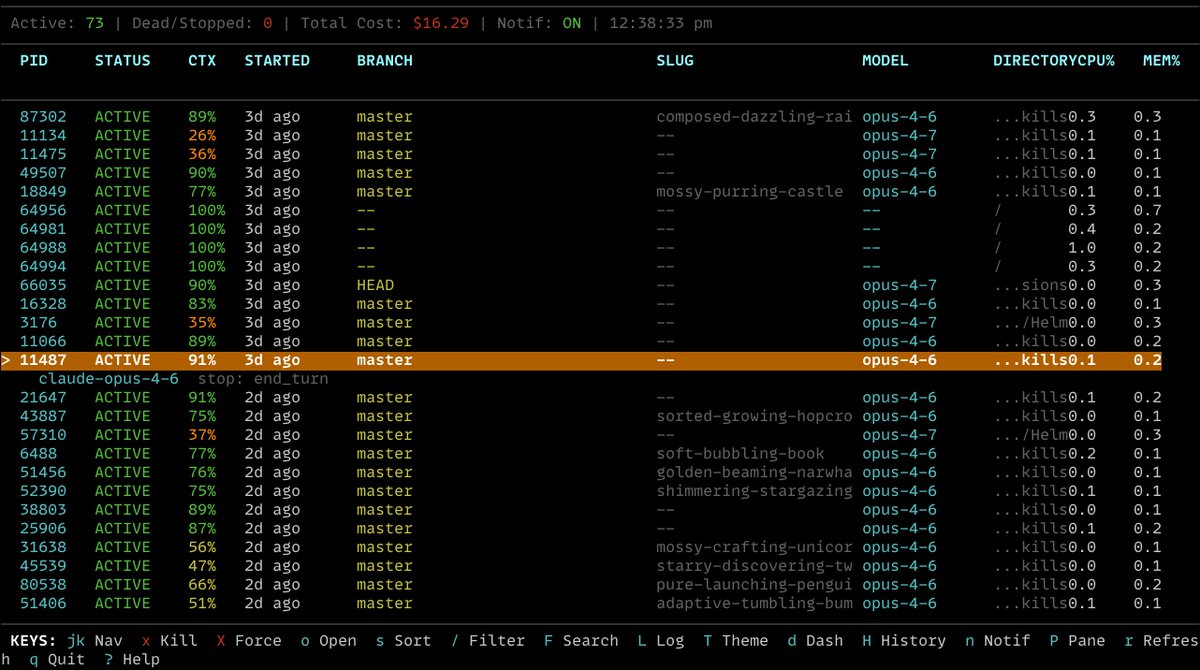The height and width of the screenshot is (670, 1200).
Task: Click the mossy-crafting-unicor slug
Action: pos(754,547)
